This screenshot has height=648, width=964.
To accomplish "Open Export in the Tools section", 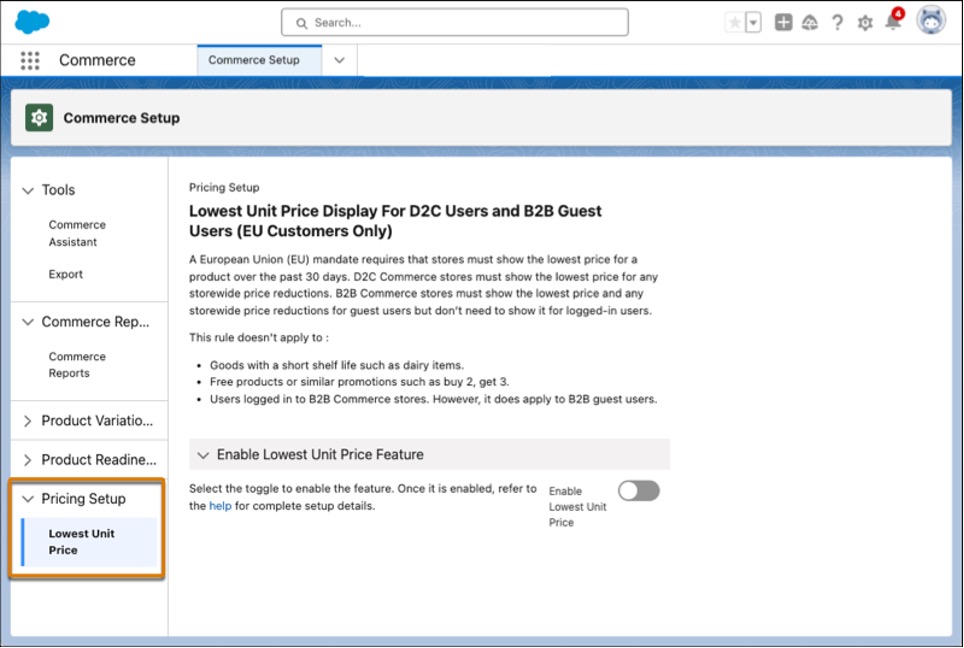I will (x=66, y=274).
